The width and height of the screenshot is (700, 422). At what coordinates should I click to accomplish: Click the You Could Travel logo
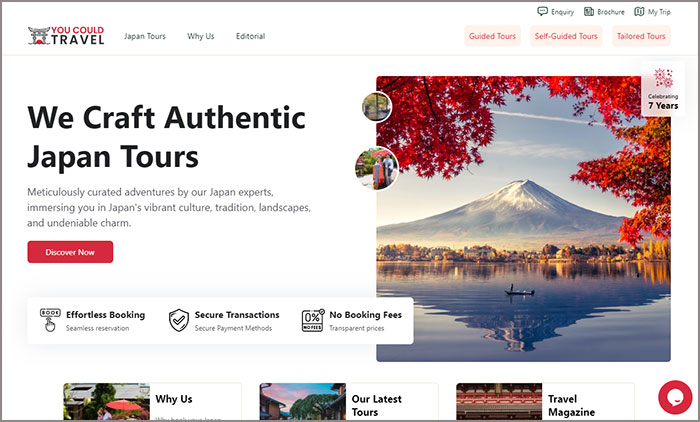click(66, 36)
